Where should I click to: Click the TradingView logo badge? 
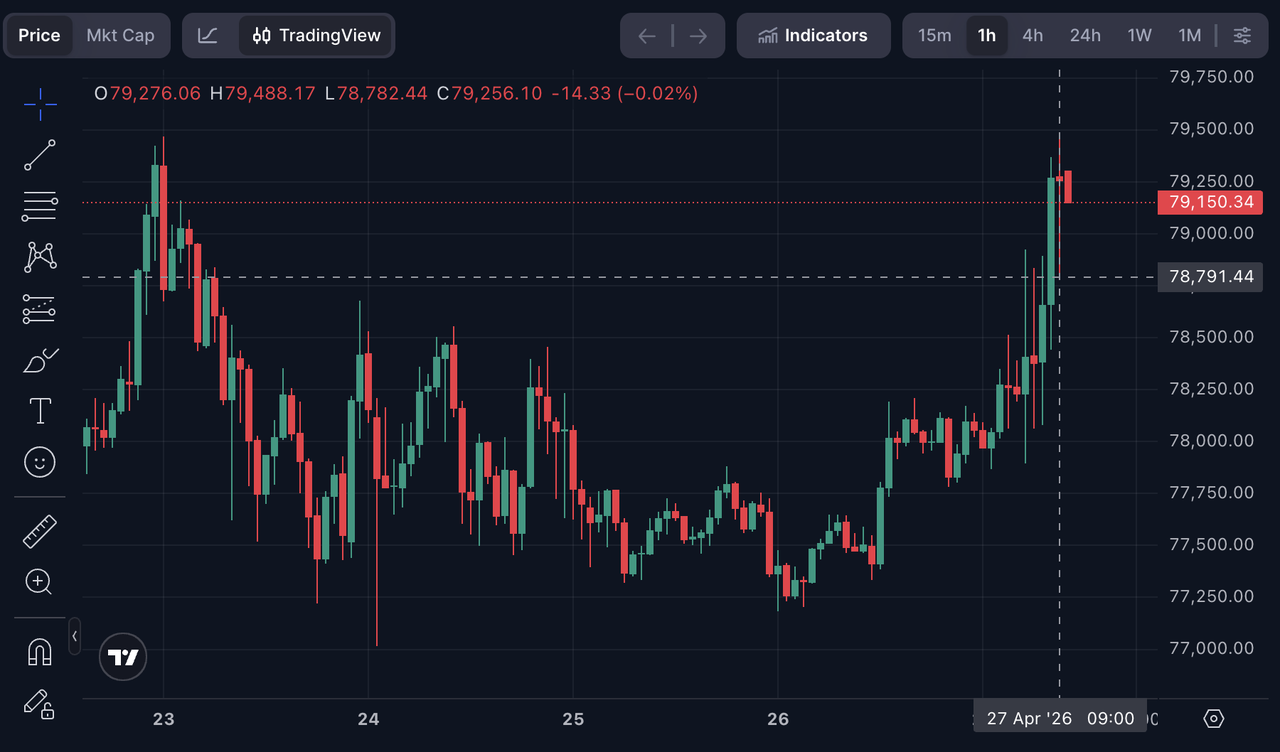[124, 657]
